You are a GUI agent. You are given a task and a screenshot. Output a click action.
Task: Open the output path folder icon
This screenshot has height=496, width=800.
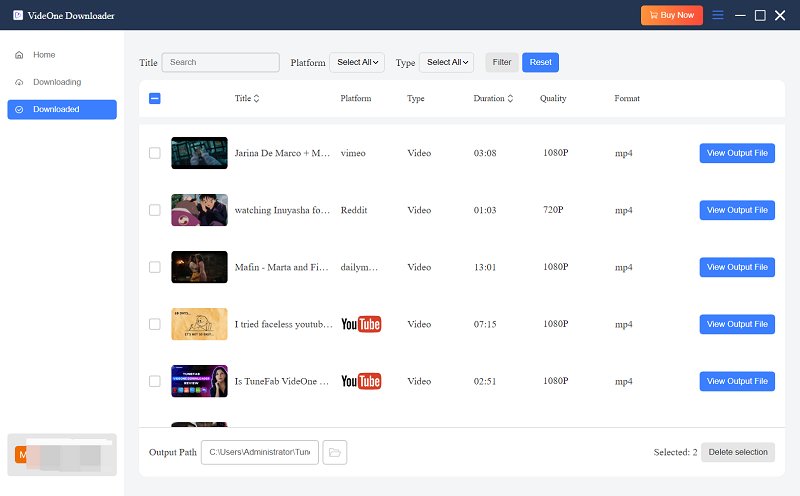coord(335,453)
